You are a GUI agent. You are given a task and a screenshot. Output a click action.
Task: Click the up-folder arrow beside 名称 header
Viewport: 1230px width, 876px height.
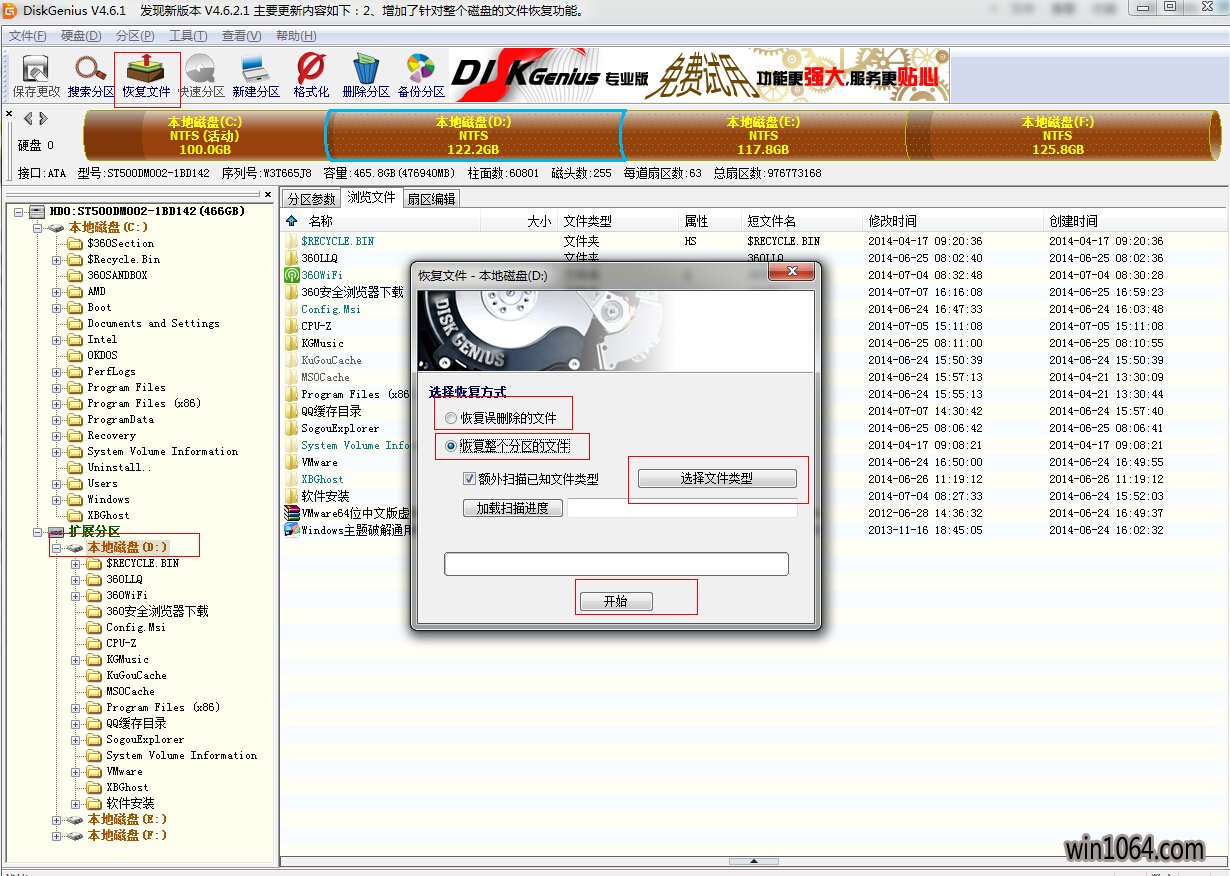[292, 221]
